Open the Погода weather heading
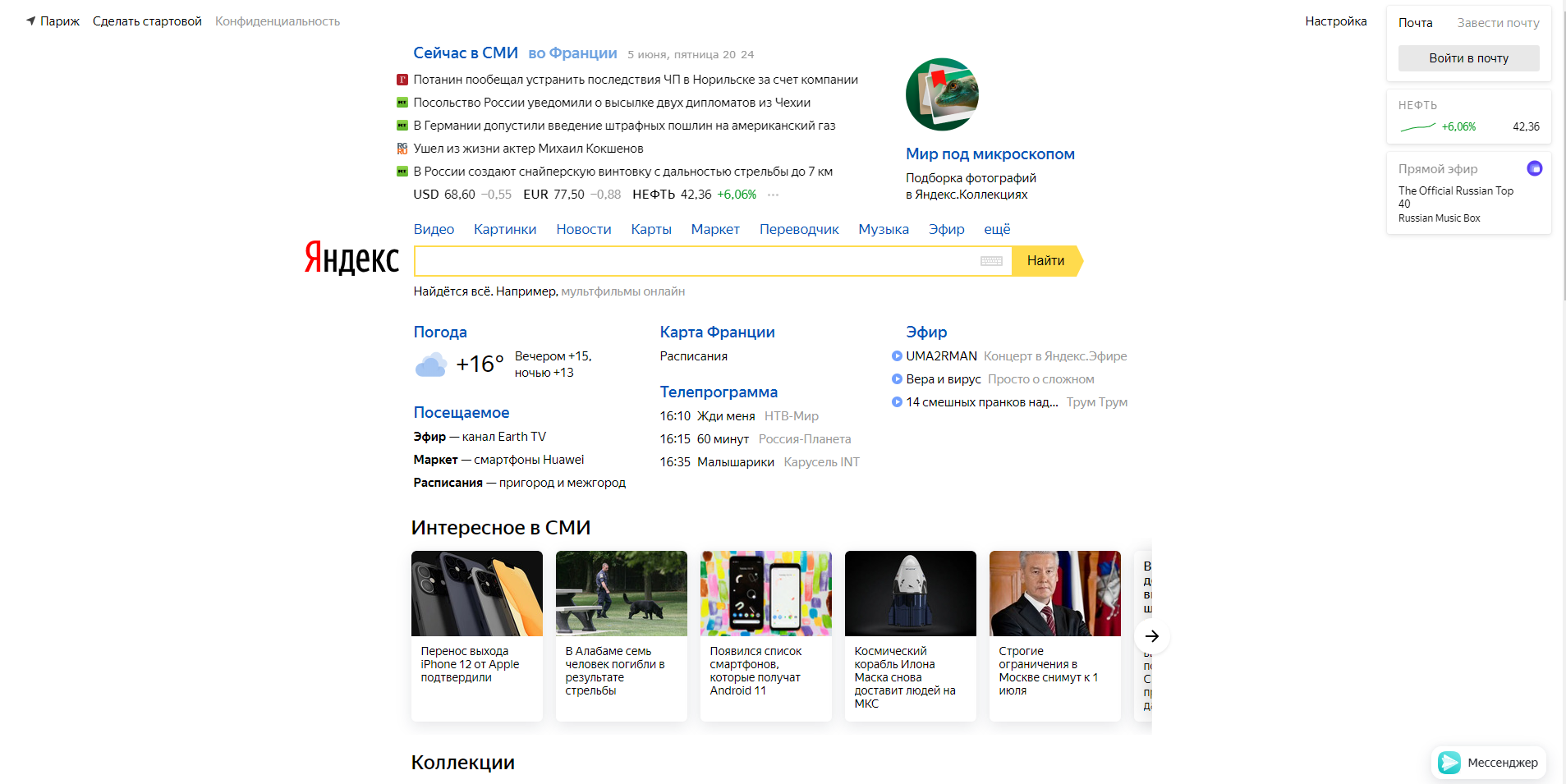 (440, 332)
